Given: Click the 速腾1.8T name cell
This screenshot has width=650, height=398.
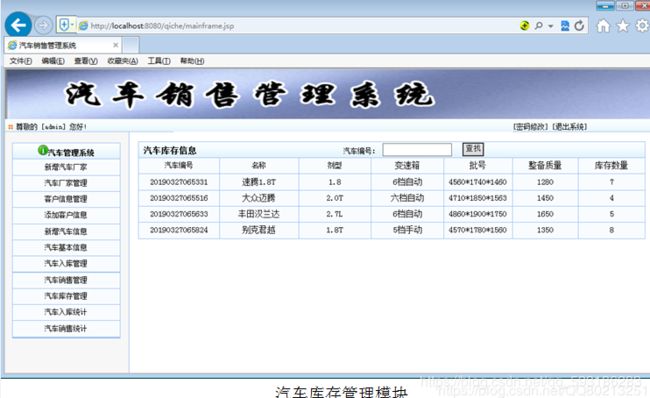Looking at the screenshot, I should click(259, 182).
